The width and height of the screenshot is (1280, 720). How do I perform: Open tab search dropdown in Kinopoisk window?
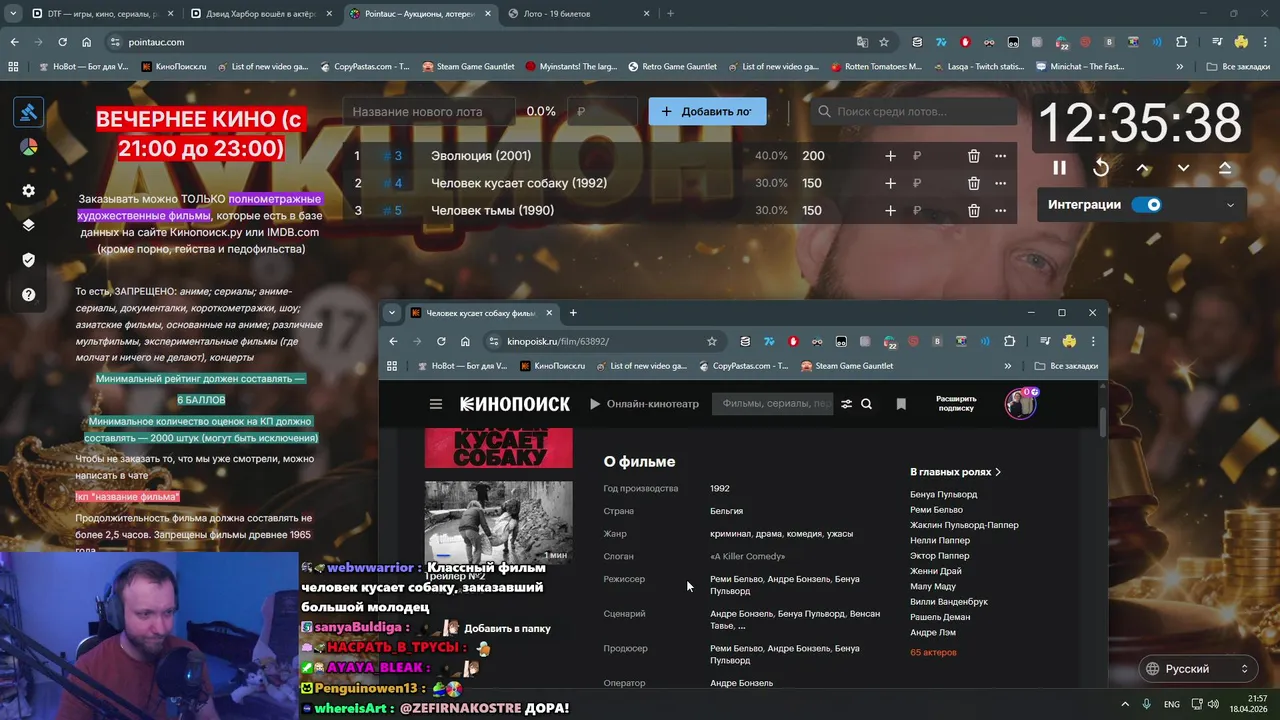392,313
